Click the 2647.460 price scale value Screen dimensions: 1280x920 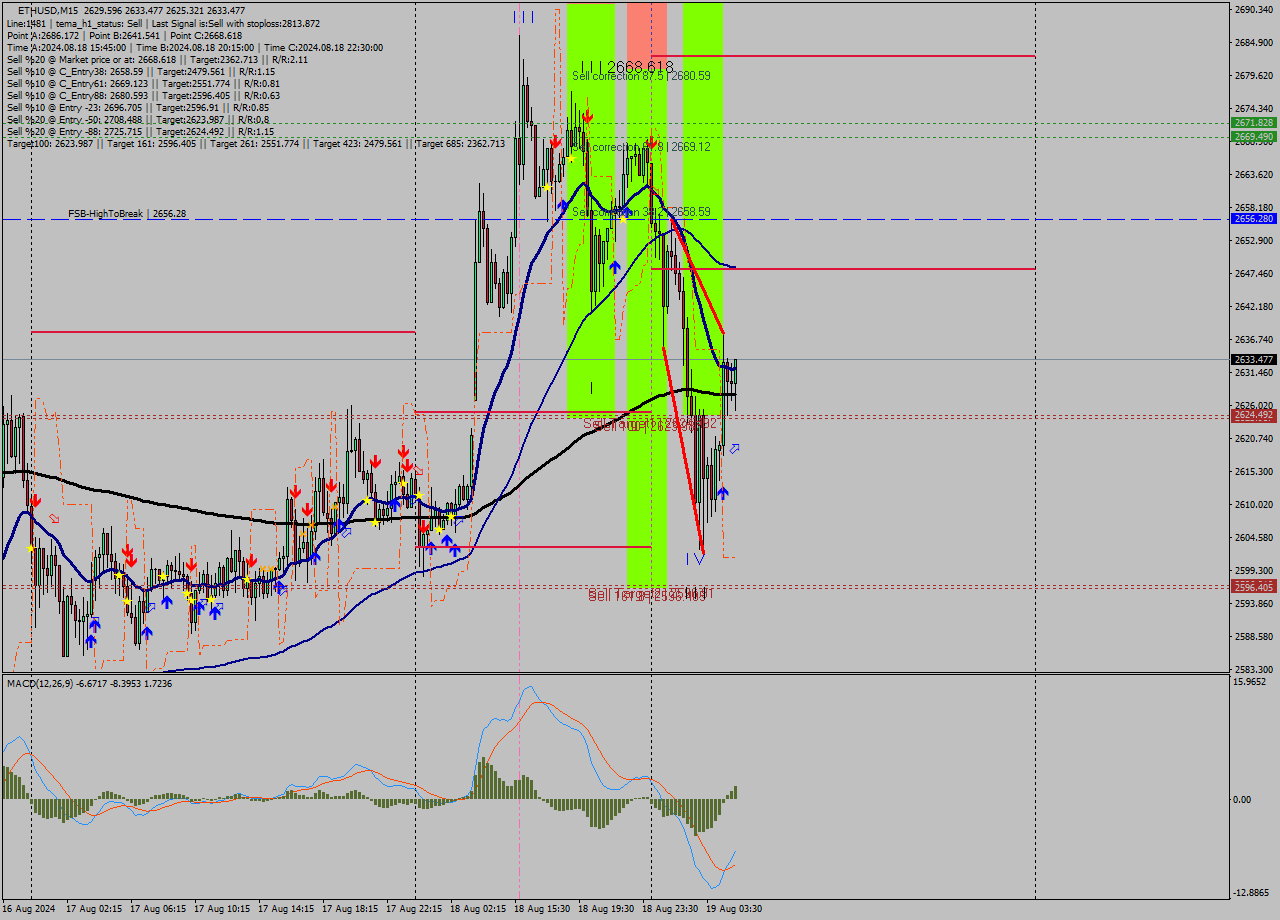[x=1253, y=273]
